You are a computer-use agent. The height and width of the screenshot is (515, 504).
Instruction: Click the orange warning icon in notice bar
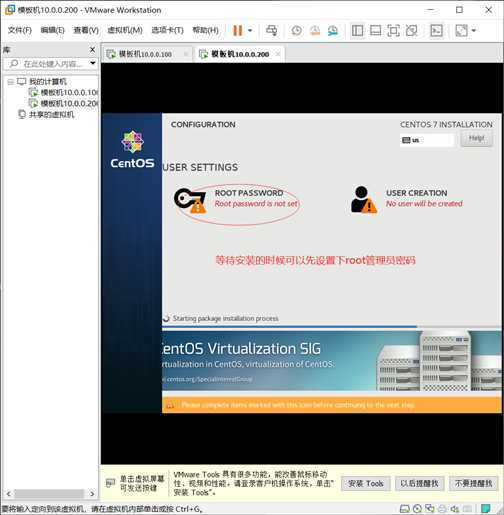pos(170,405)
